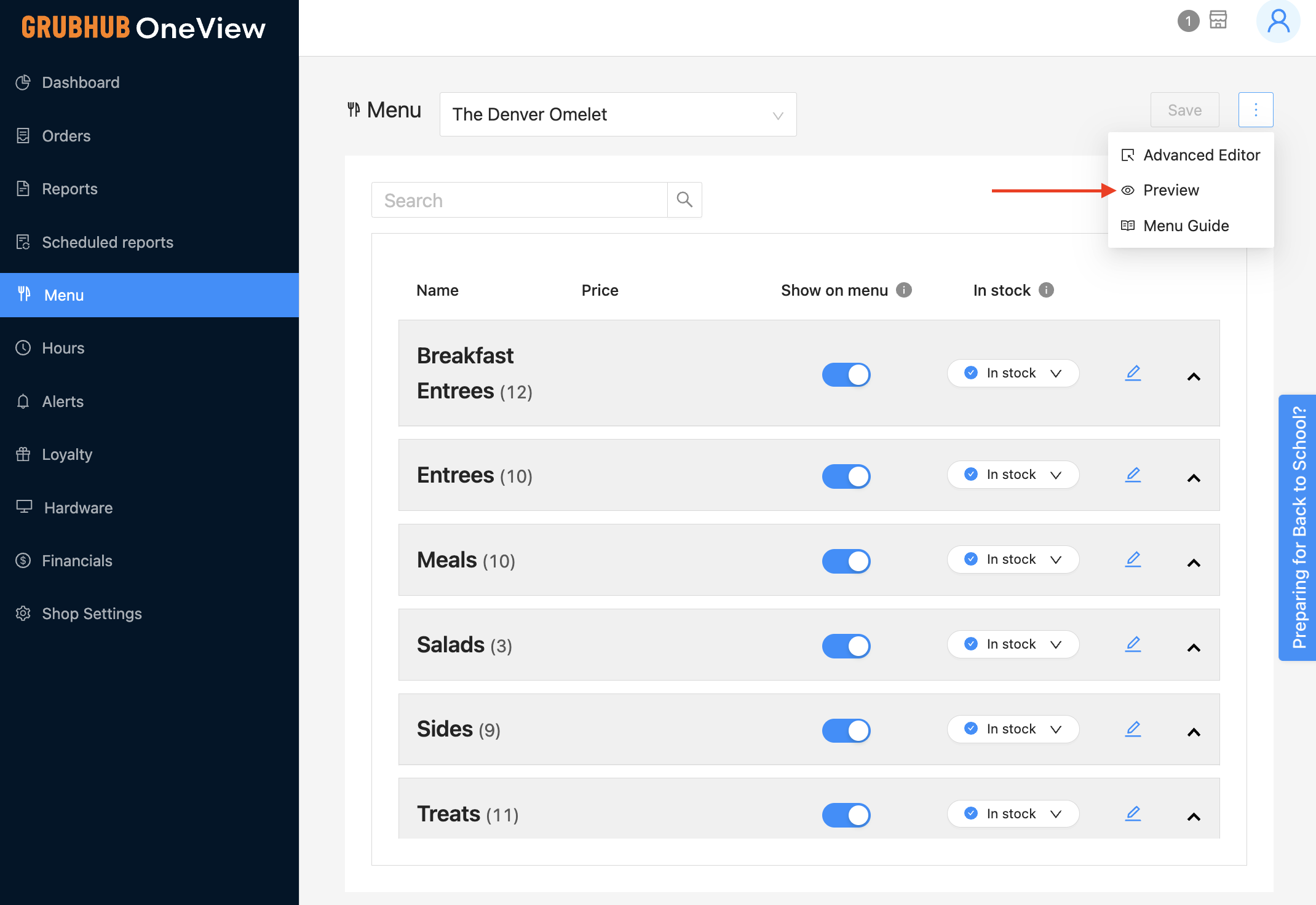This screenshot has width=1316, height=905.
Task: Toggle Show on menu for Entrees
Action: tap(846, 476)
